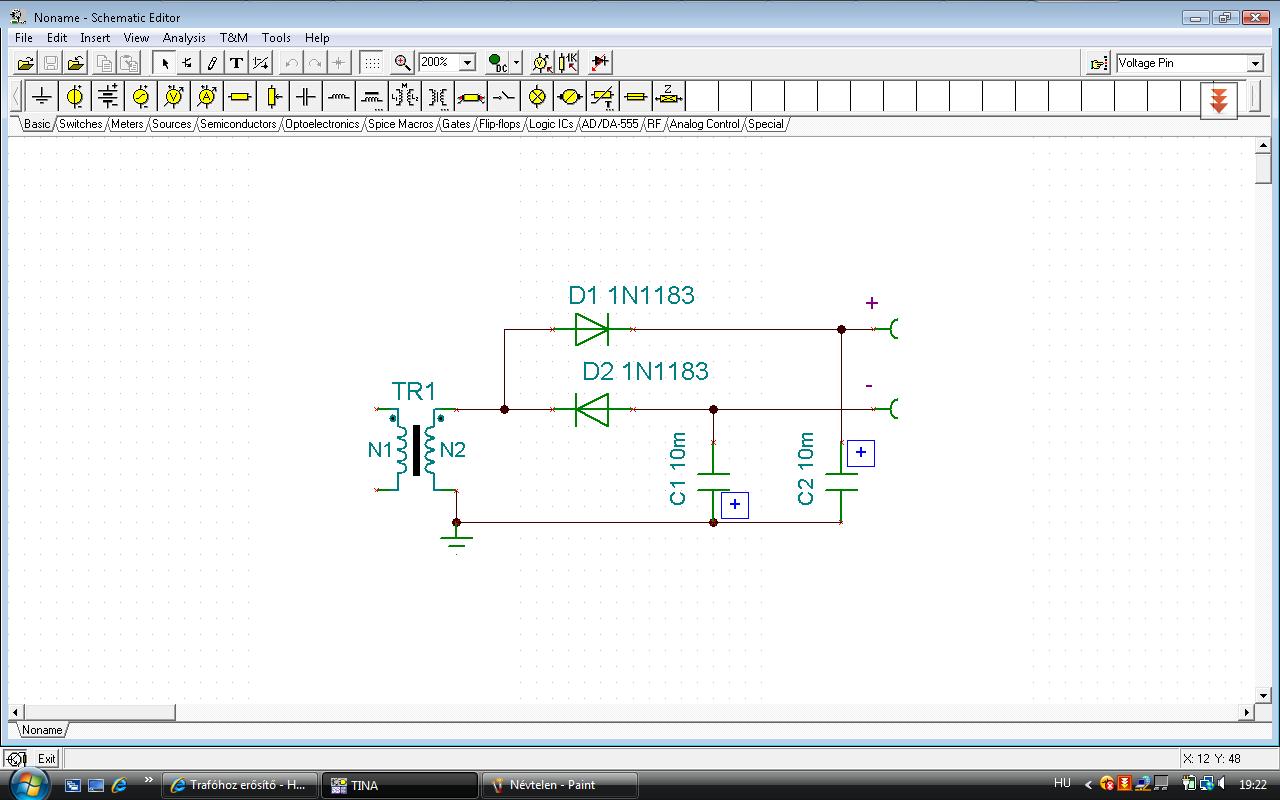Viewport: 1280px width, 800px height.
Task: Click the zoom magnifier icon
Action: (x=402, y=63)
